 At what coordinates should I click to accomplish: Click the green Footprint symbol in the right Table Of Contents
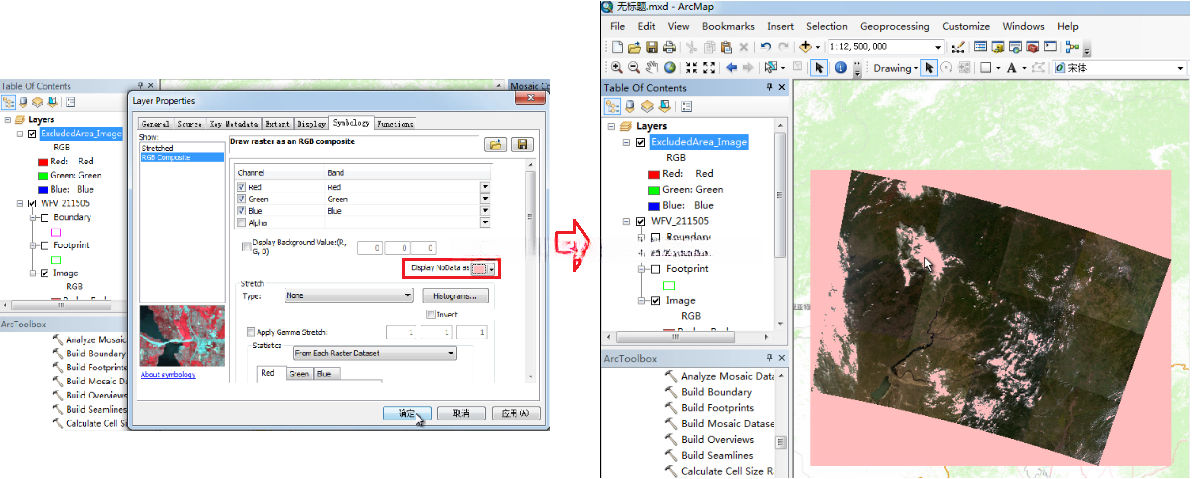tap(669, 285)
